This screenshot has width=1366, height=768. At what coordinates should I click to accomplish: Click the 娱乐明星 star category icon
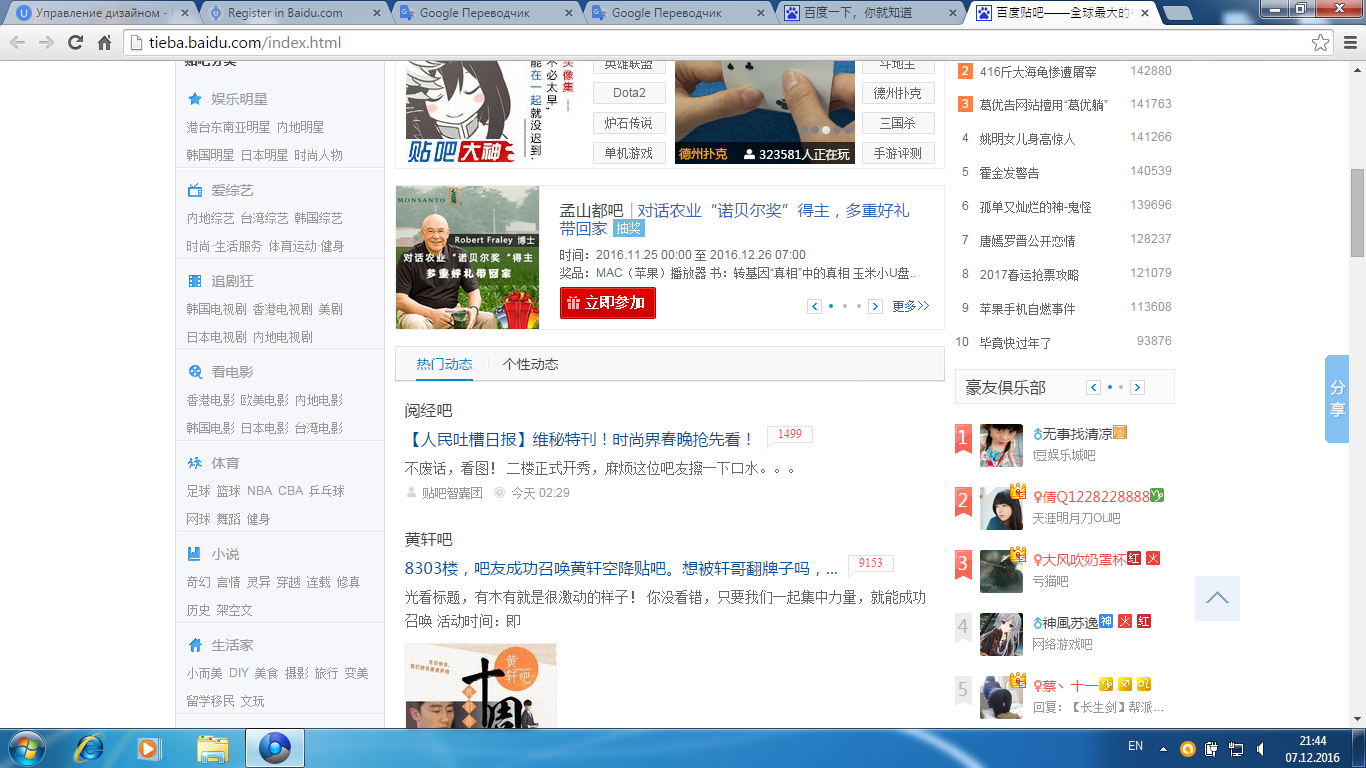click(195, 99)
